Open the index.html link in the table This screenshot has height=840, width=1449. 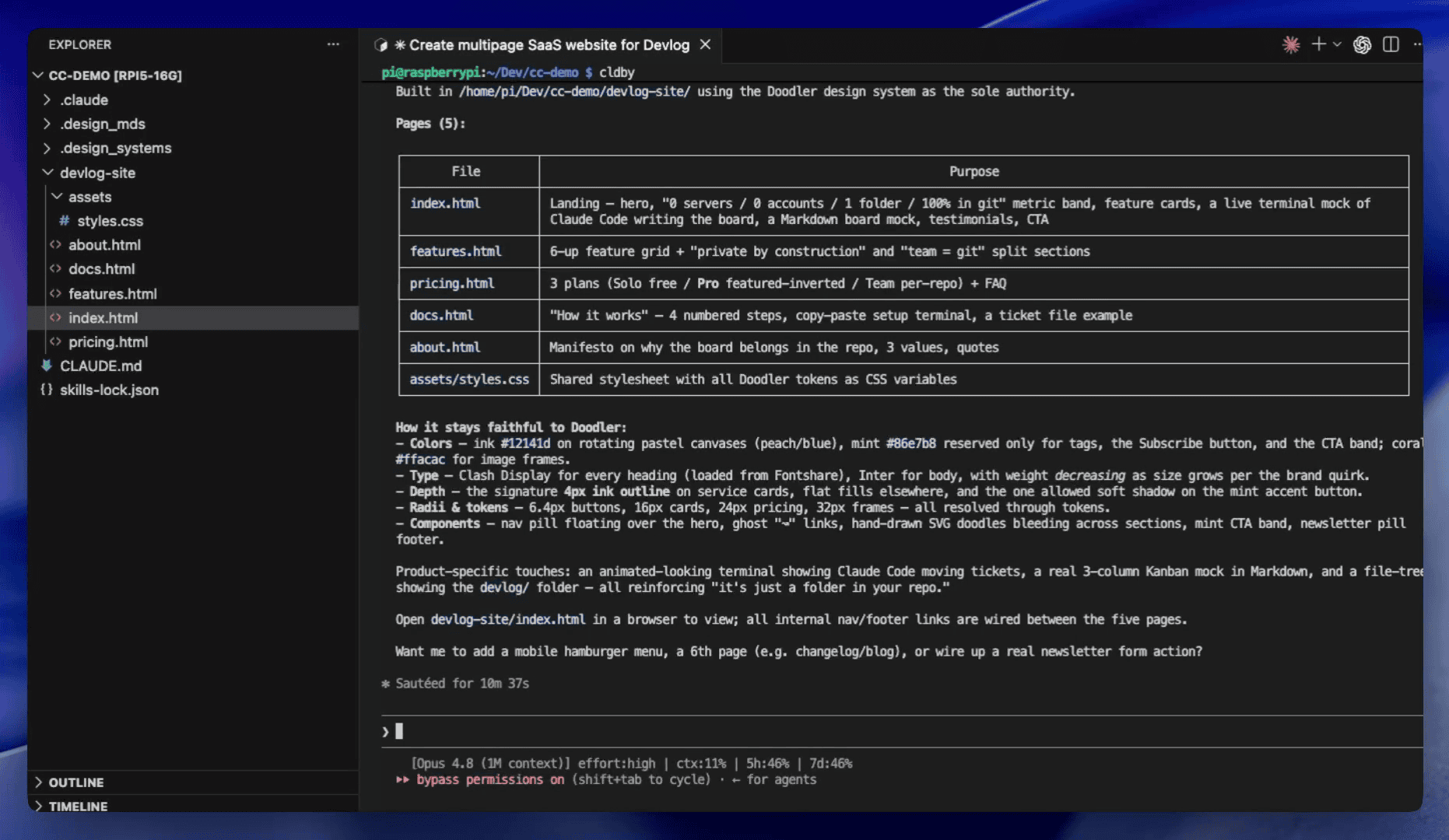(445, 203)
